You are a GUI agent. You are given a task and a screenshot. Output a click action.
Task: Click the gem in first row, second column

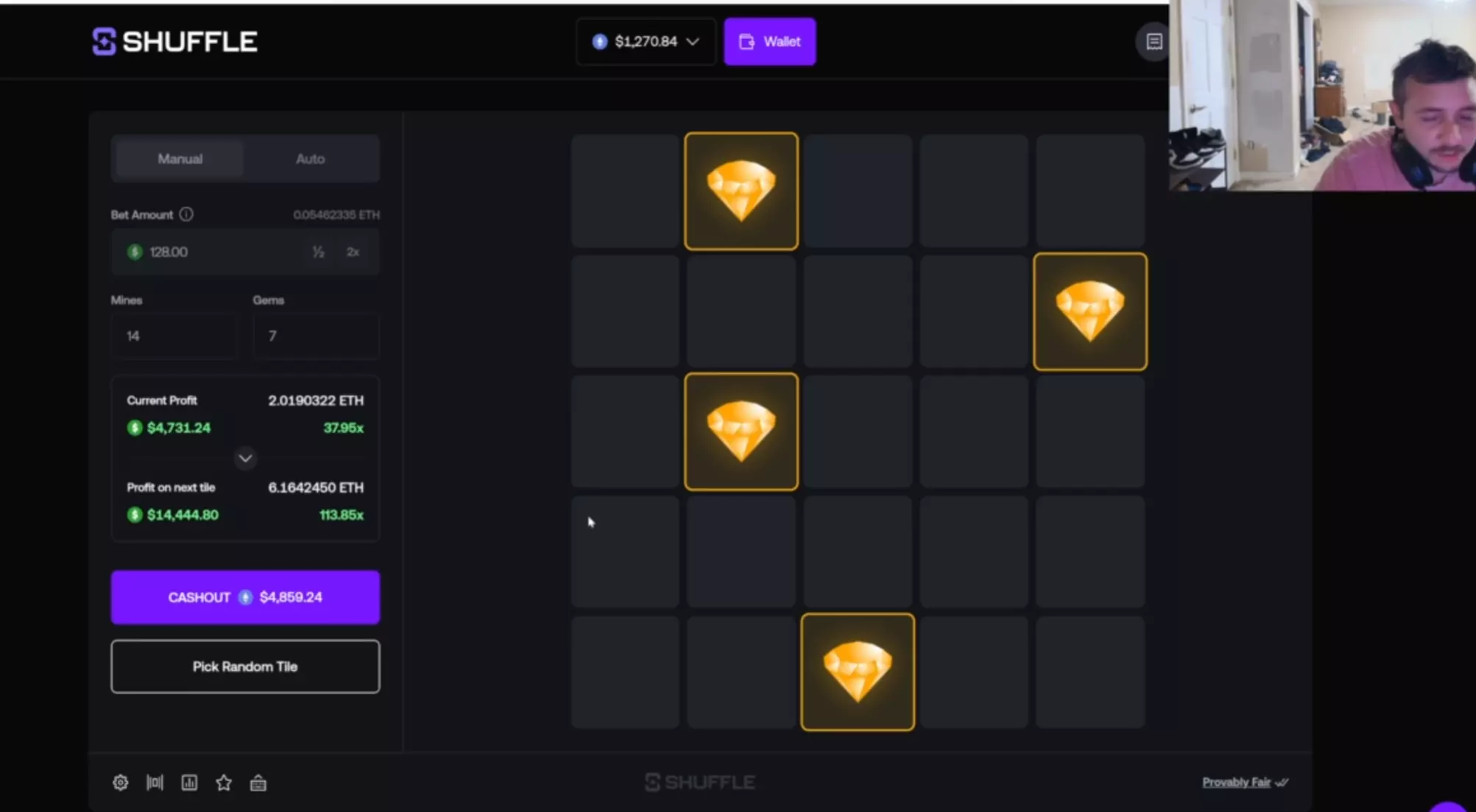[x=741, y=191]
